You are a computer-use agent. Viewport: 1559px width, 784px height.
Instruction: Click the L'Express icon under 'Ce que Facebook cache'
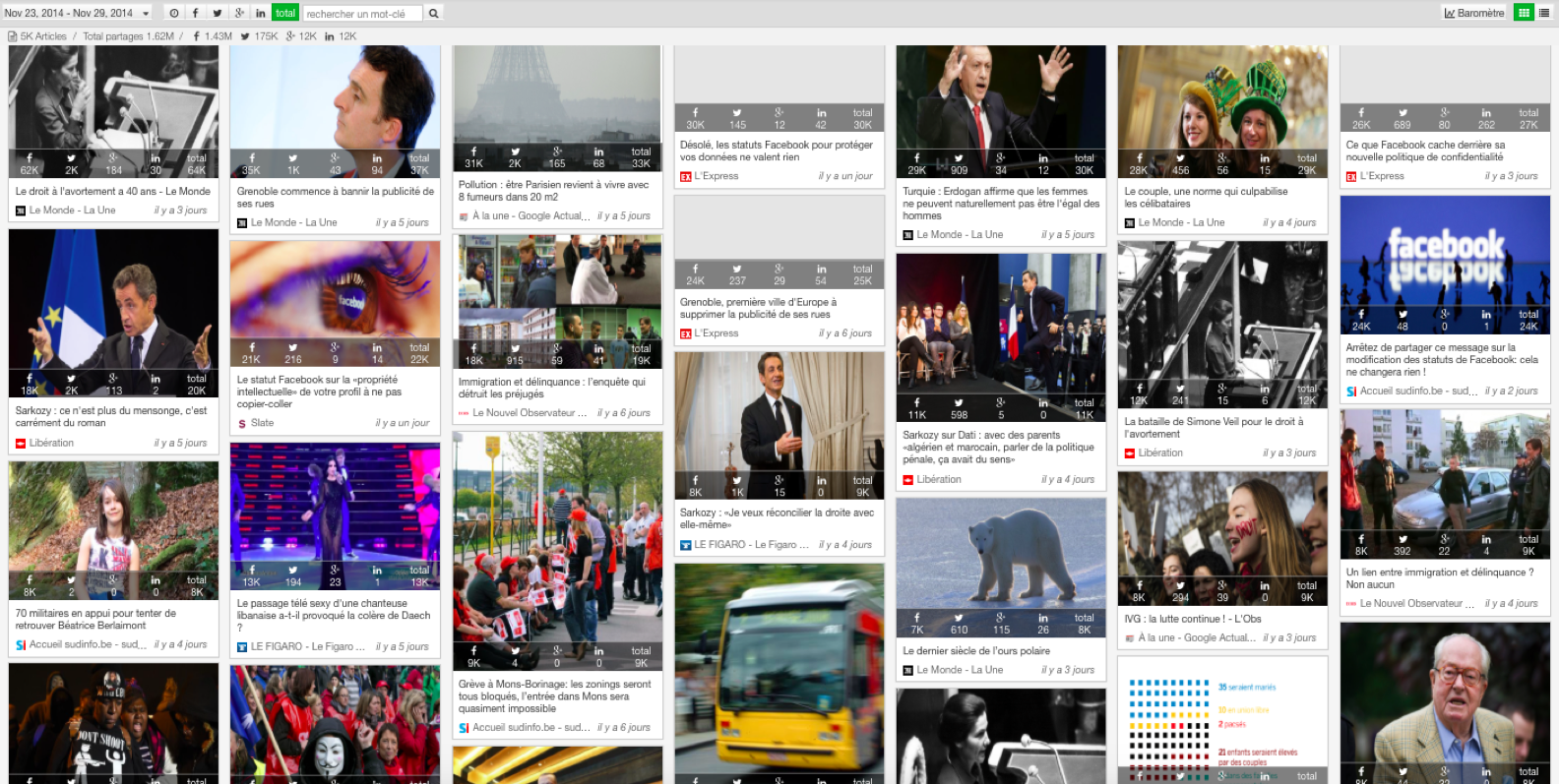pos(1351,177)
